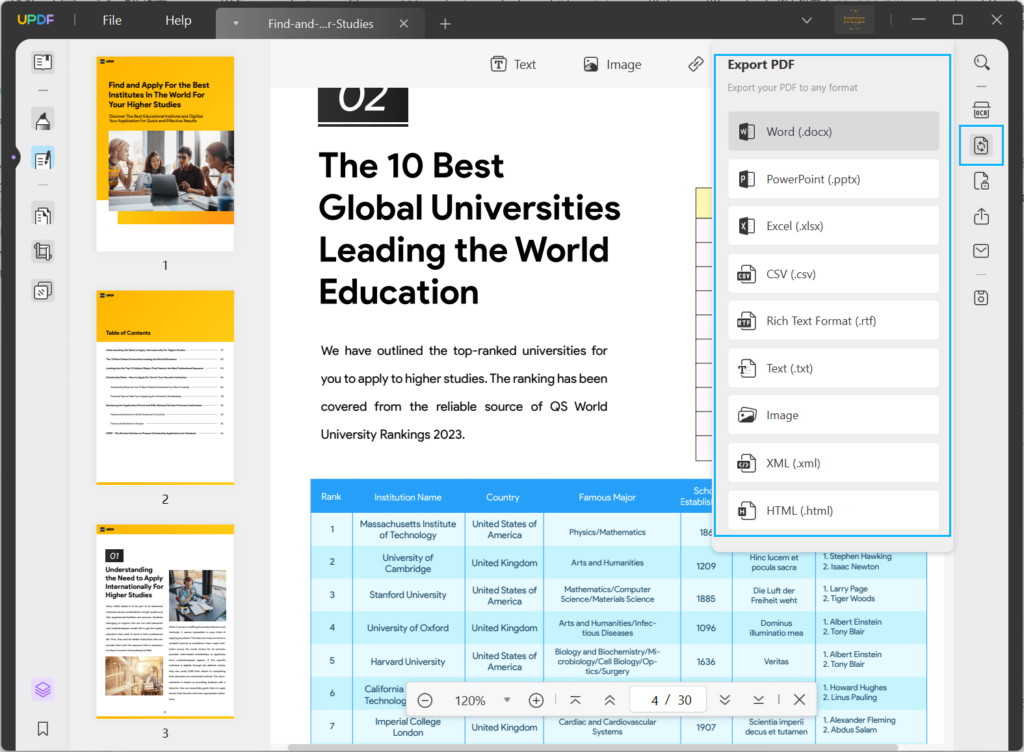The width and height of the screenshot is (1024, 752).
Task: Expand the zoom level 120% dropdown
Action: (507, 700)
